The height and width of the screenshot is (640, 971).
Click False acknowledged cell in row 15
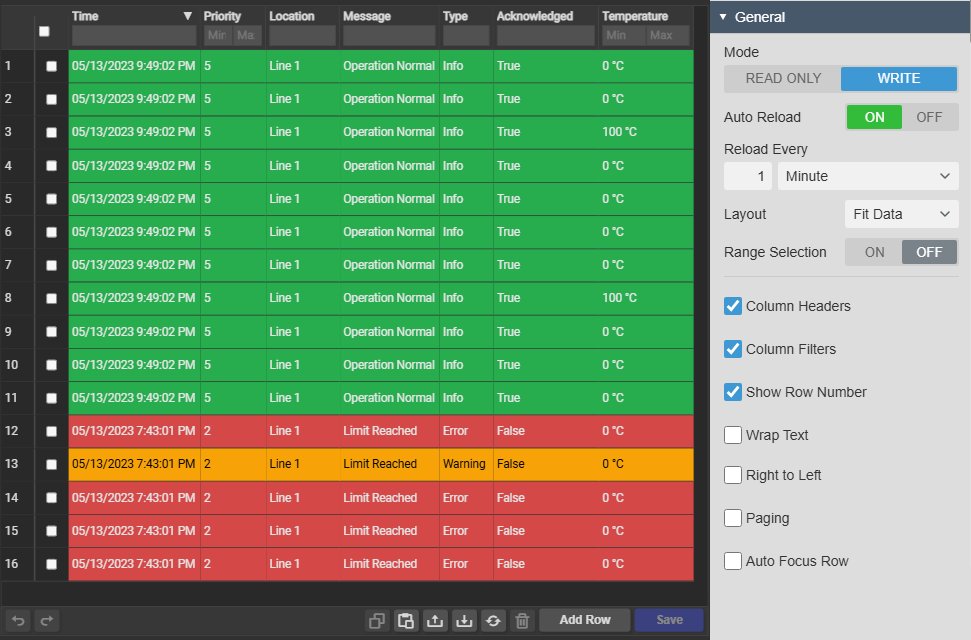tap(546, 531)
